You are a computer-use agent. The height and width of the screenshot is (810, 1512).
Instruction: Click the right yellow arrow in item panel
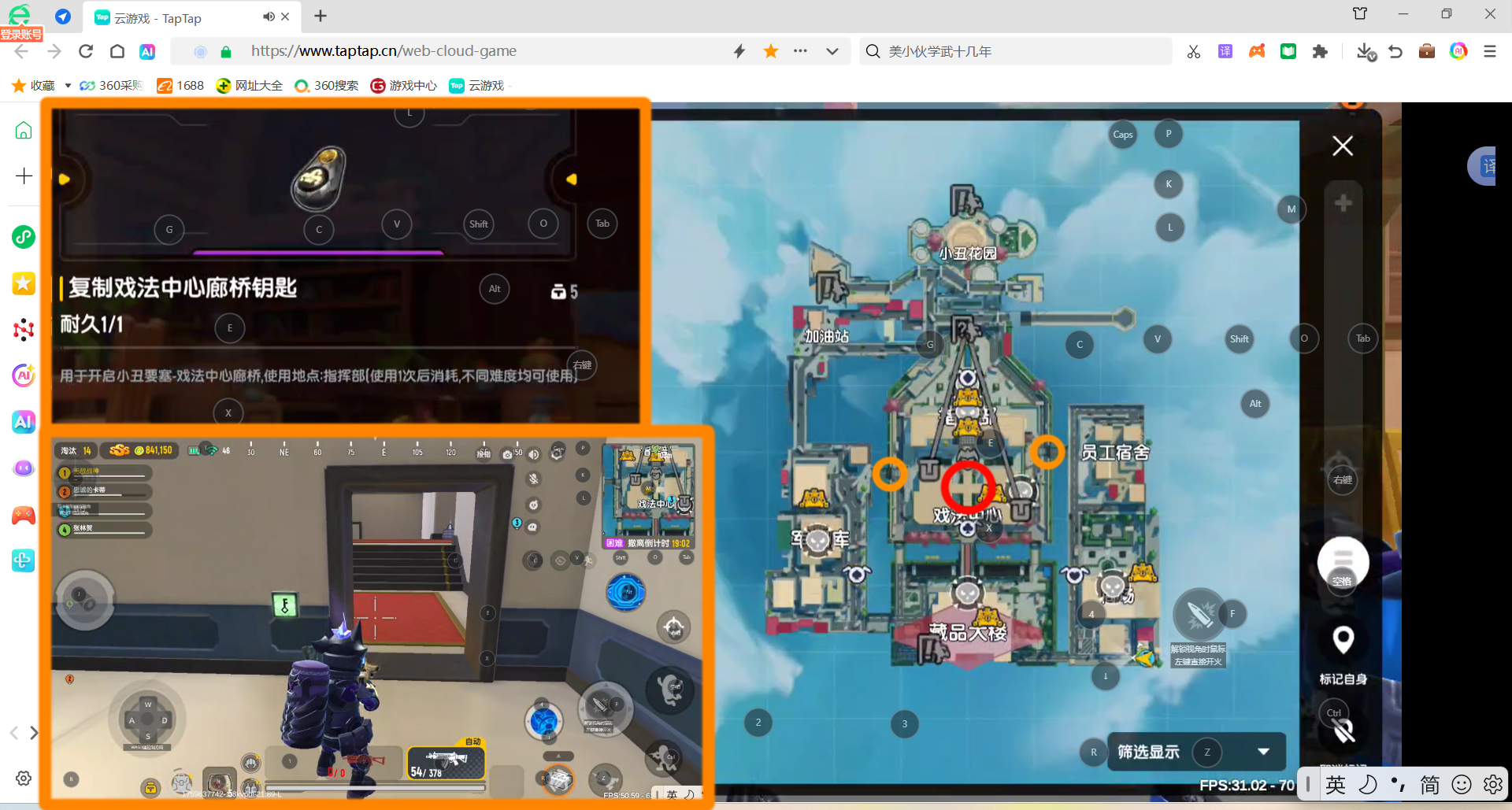click(x=571, y=179)
